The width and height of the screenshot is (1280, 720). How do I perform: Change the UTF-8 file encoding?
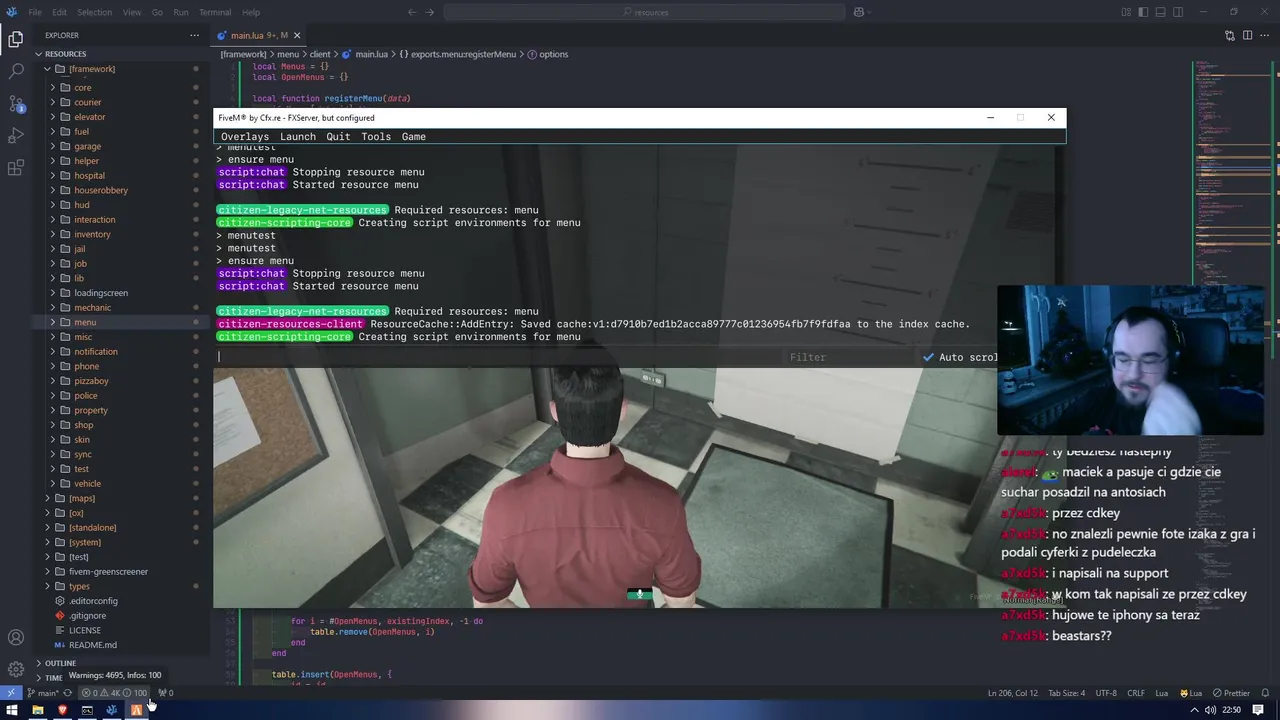click(x=1106, y=693)
